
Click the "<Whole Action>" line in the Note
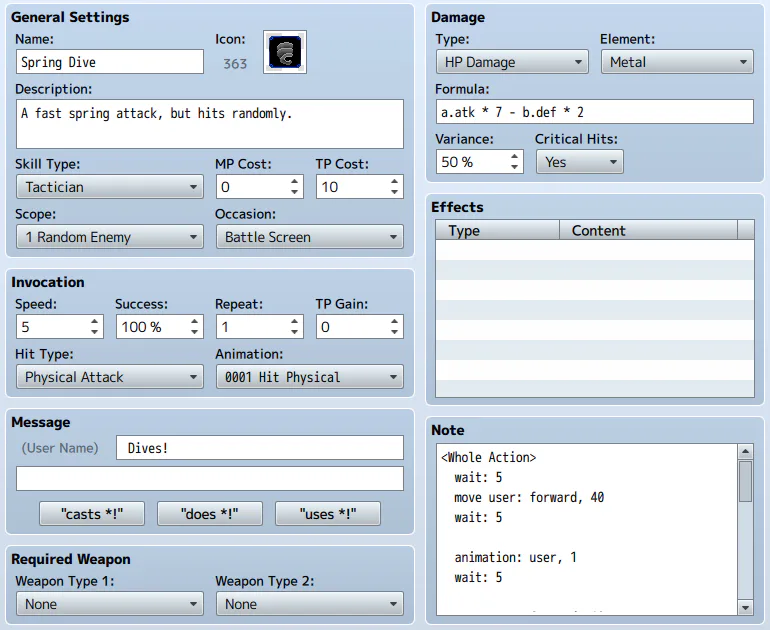(x=489, y=457)
